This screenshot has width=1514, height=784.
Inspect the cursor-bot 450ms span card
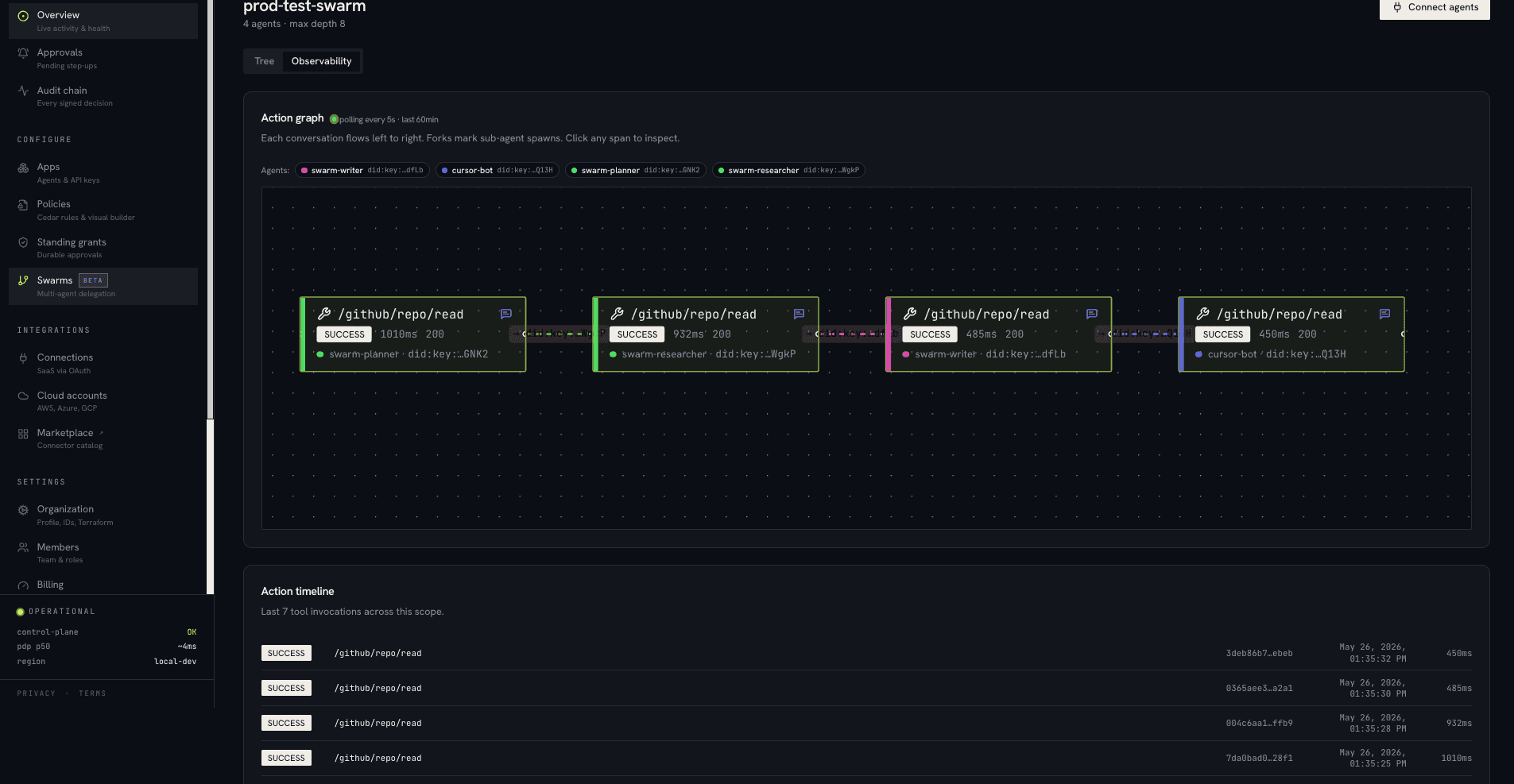coord(1291,334)
